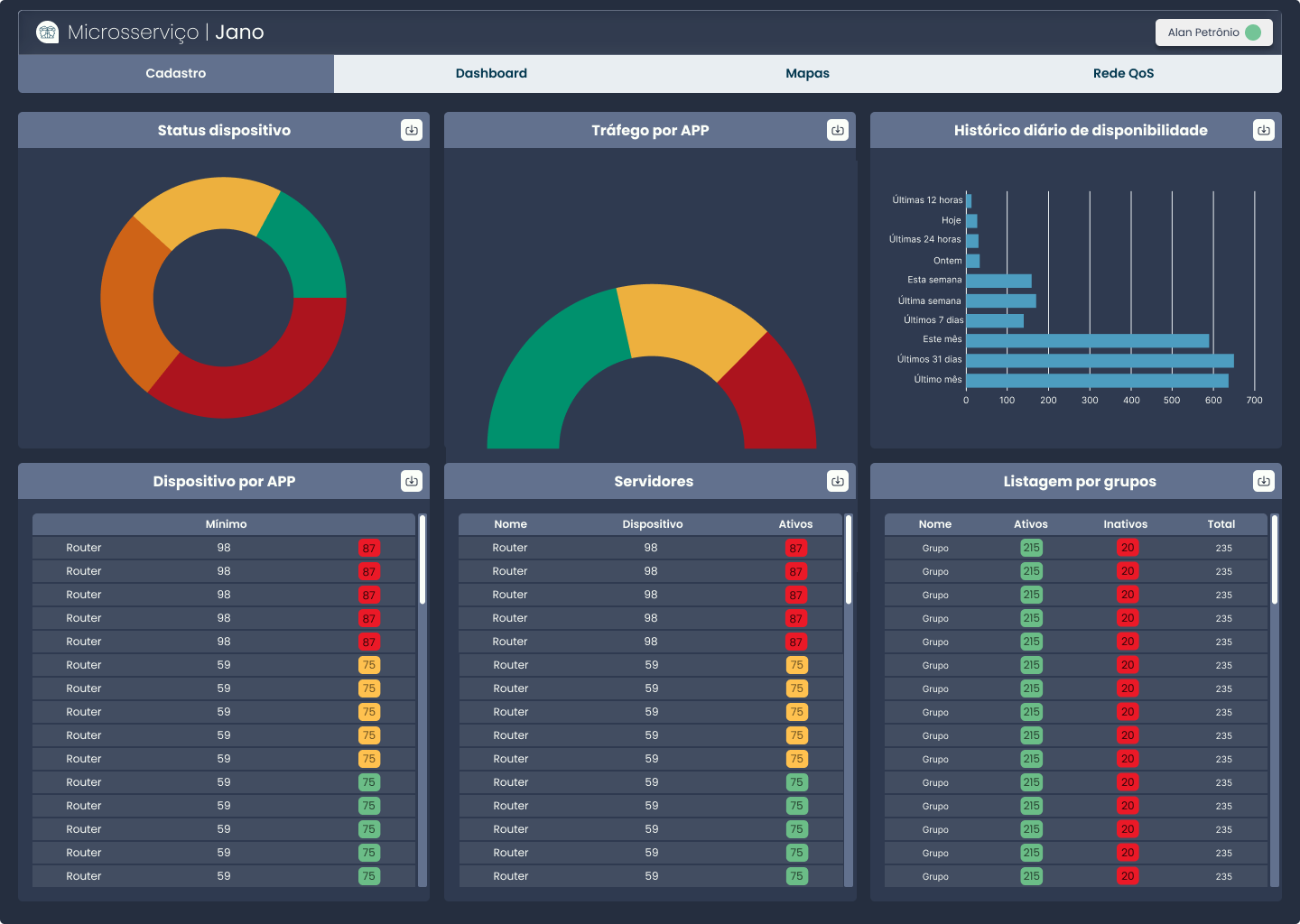Viewport: 1300px width, 924px height.
Task: Sort Servidores by the Ativos column
Action: coord(795,524)
